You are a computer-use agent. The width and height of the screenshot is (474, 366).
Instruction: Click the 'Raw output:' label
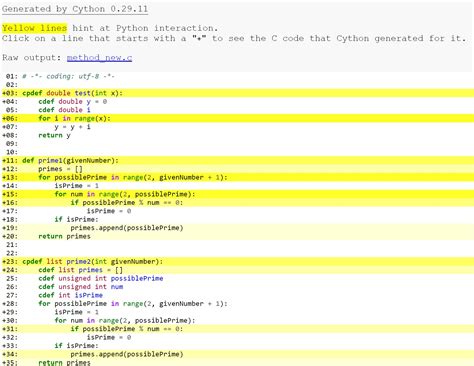(32, 58)
